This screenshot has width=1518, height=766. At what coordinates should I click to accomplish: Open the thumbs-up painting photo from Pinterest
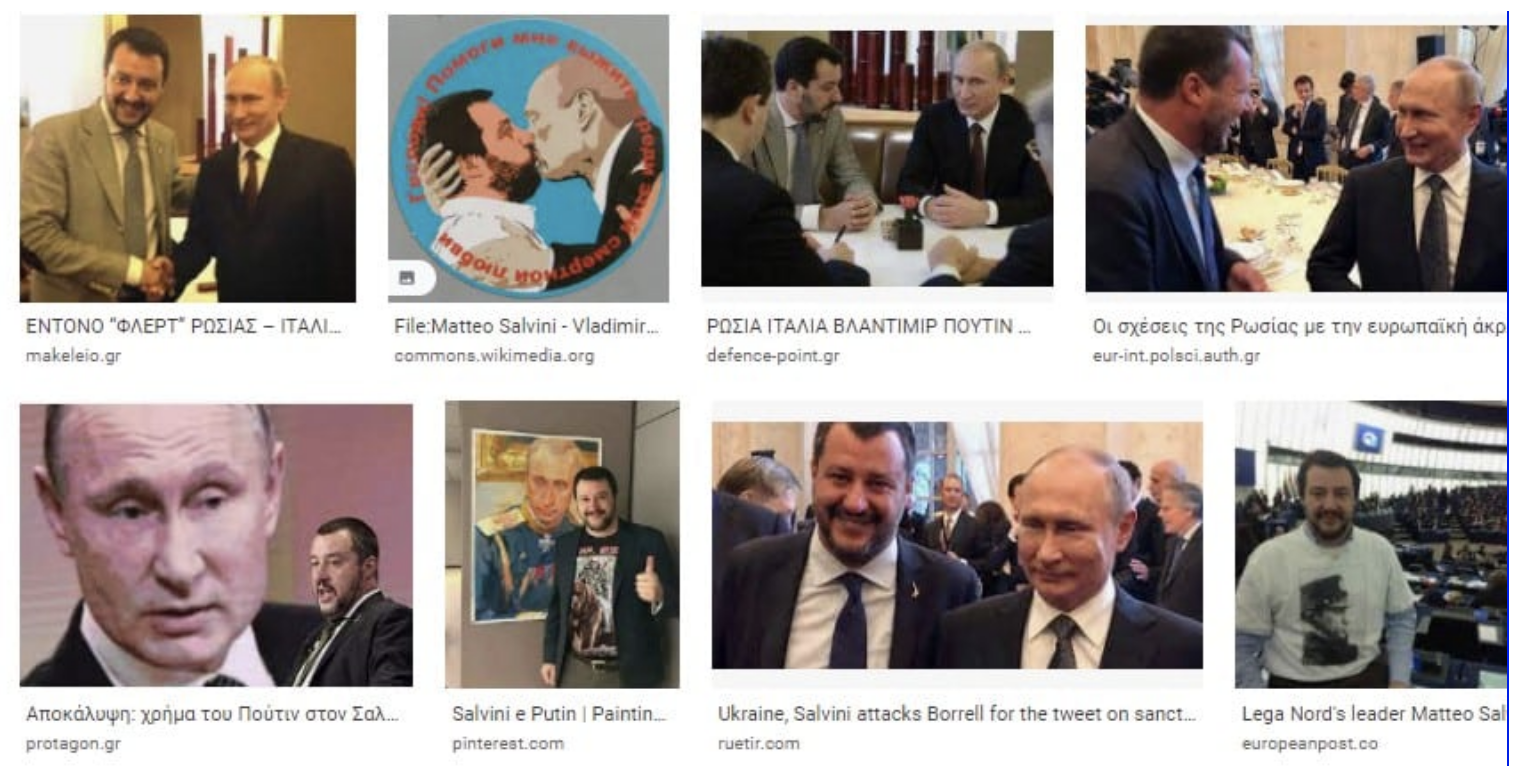click(562, 544)
